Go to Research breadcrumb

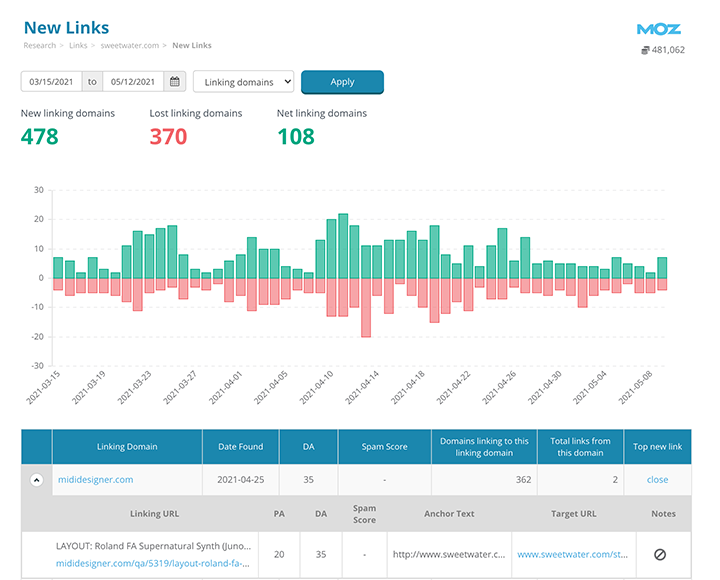click(x=42, y=45)
